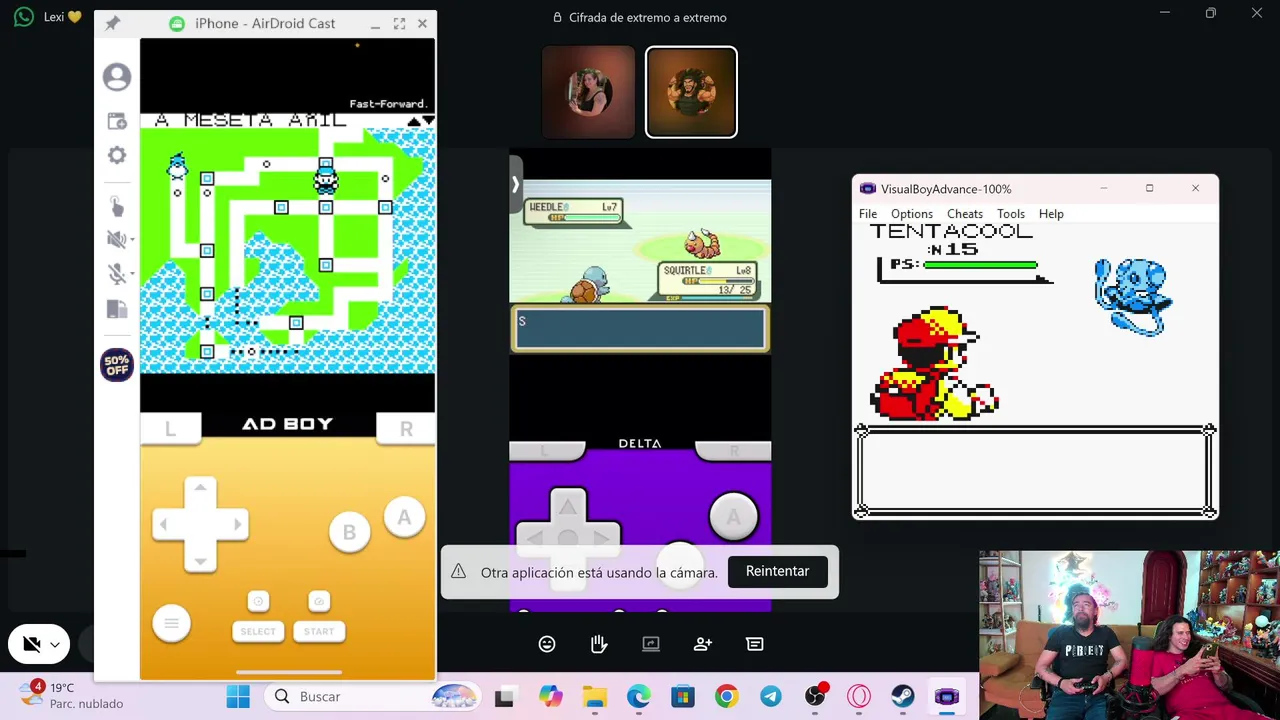Open Microsoft Store from the taskbar
The width and height of the screenshot is (1280, 720).
683,697
